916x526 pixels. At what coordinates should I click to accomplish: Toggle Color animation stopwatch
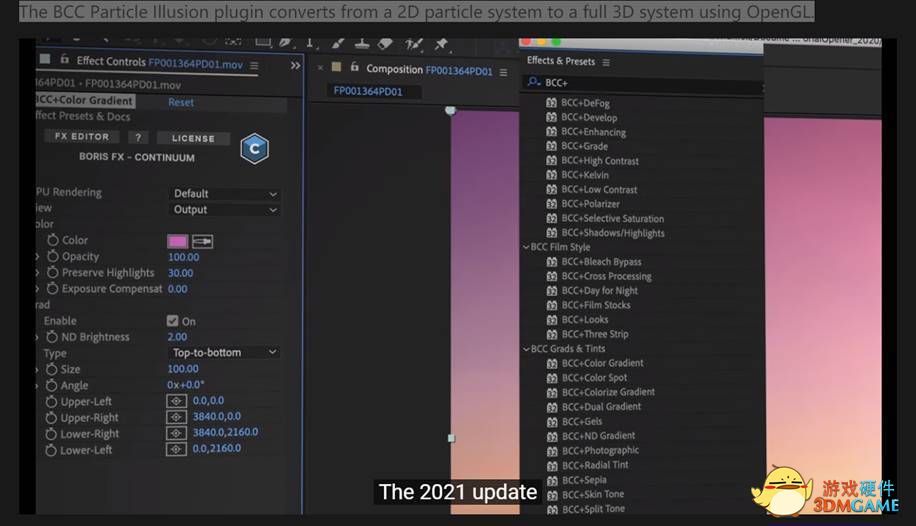tap(53, 240)
